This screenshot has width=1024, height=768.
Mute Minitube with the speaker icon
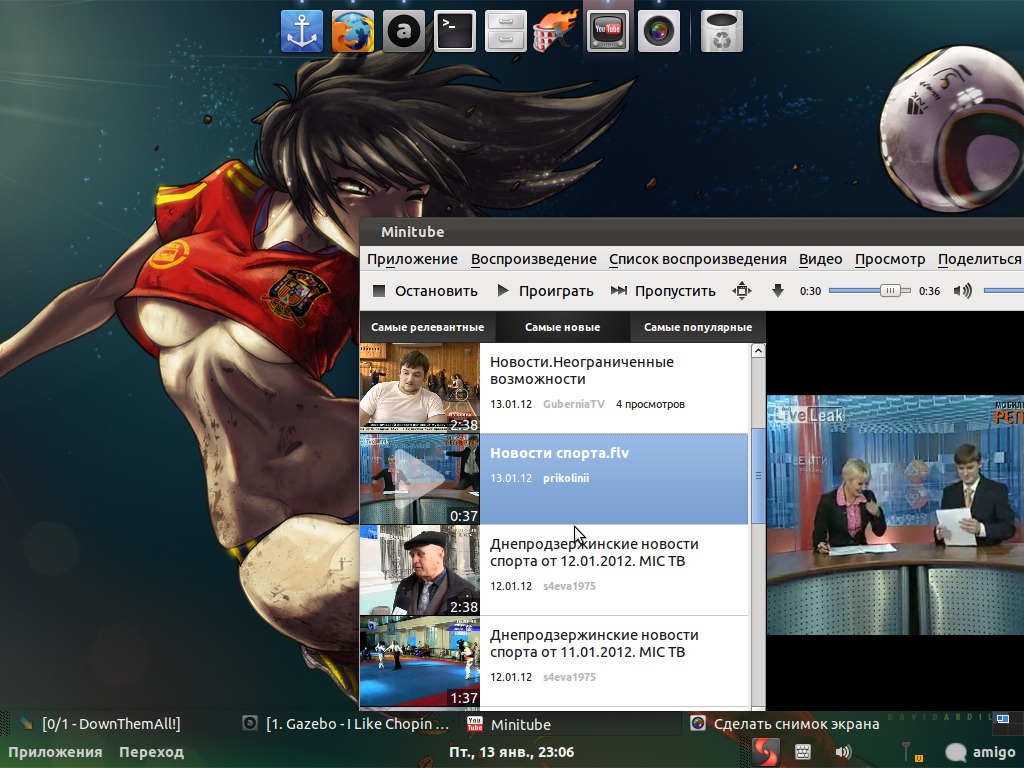tap(963, 291)
